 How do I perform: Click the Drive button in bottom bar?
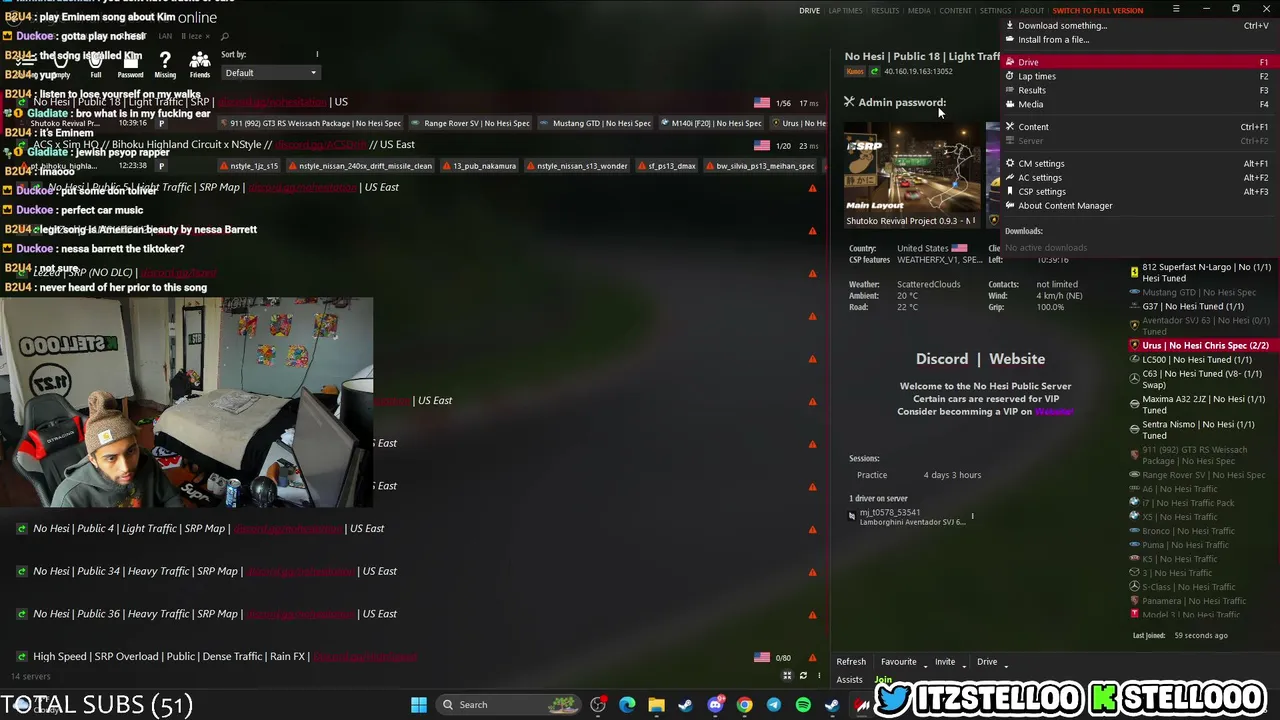(x=987, y=662)
